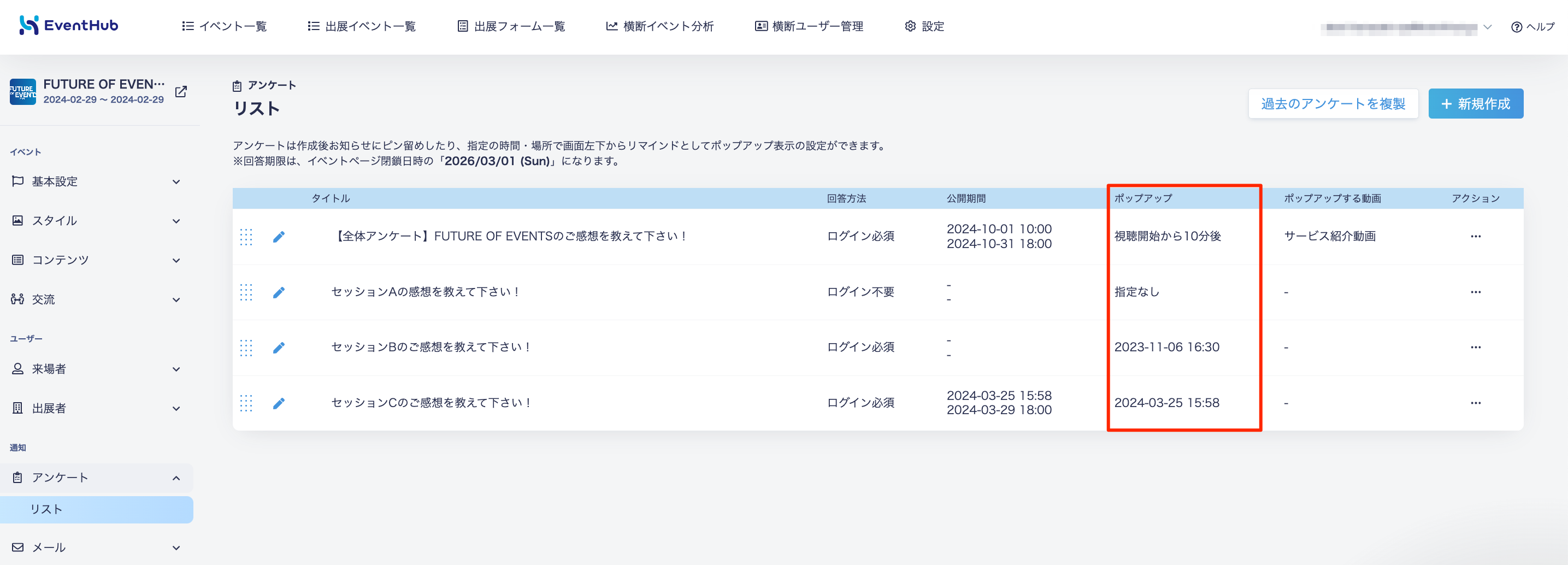Select the リスト item in sidebar
Image resolution: width=1568 pixels, height=565 pixels.
click(97, 510)
